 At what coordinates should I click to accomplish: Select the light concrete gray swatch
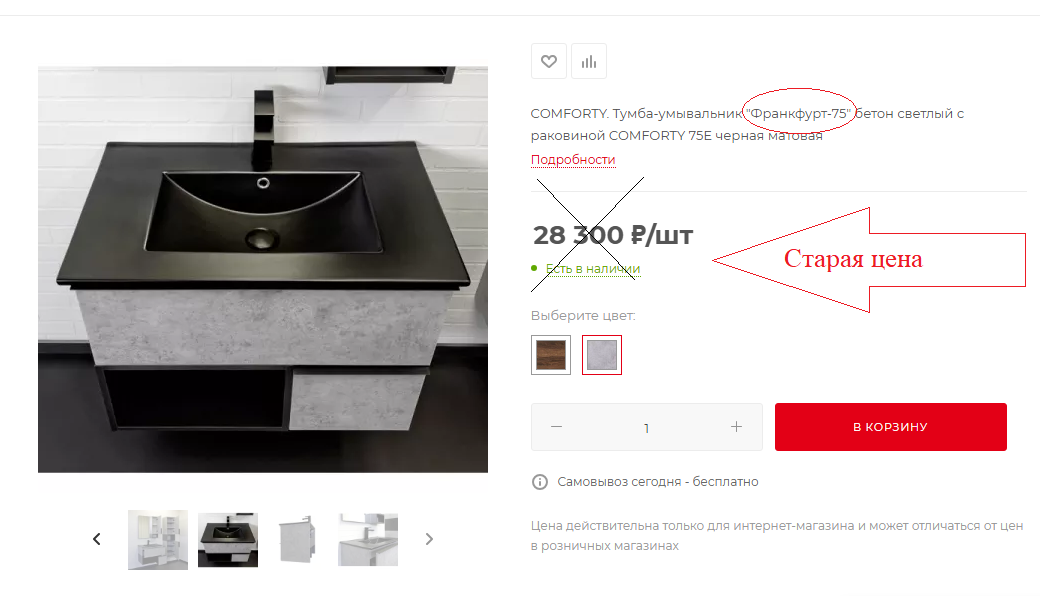pos(602,355)
